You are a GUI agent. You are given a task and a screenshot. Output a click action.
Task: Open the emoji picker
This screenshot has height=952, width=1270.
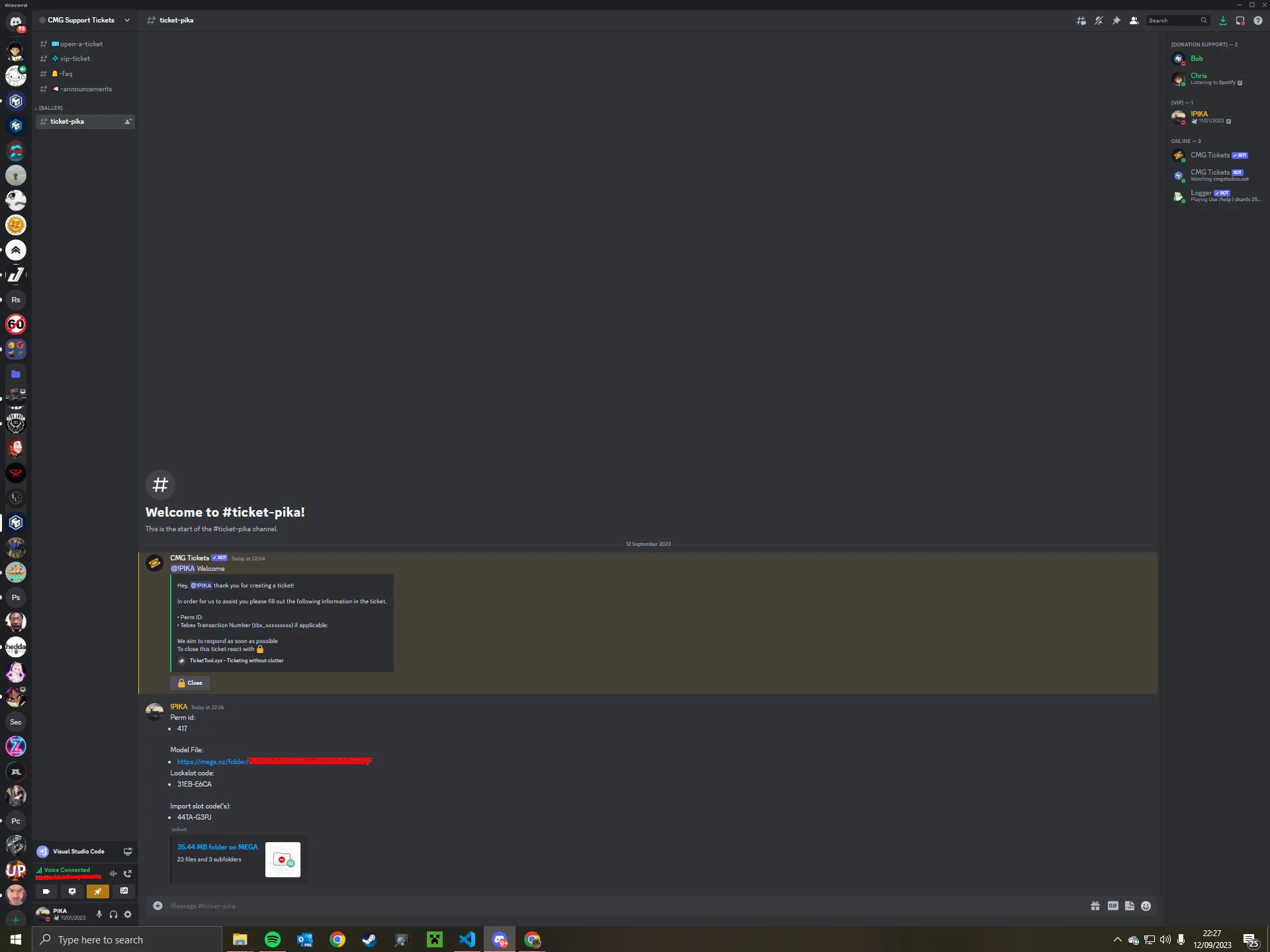tap(1146, 906)
